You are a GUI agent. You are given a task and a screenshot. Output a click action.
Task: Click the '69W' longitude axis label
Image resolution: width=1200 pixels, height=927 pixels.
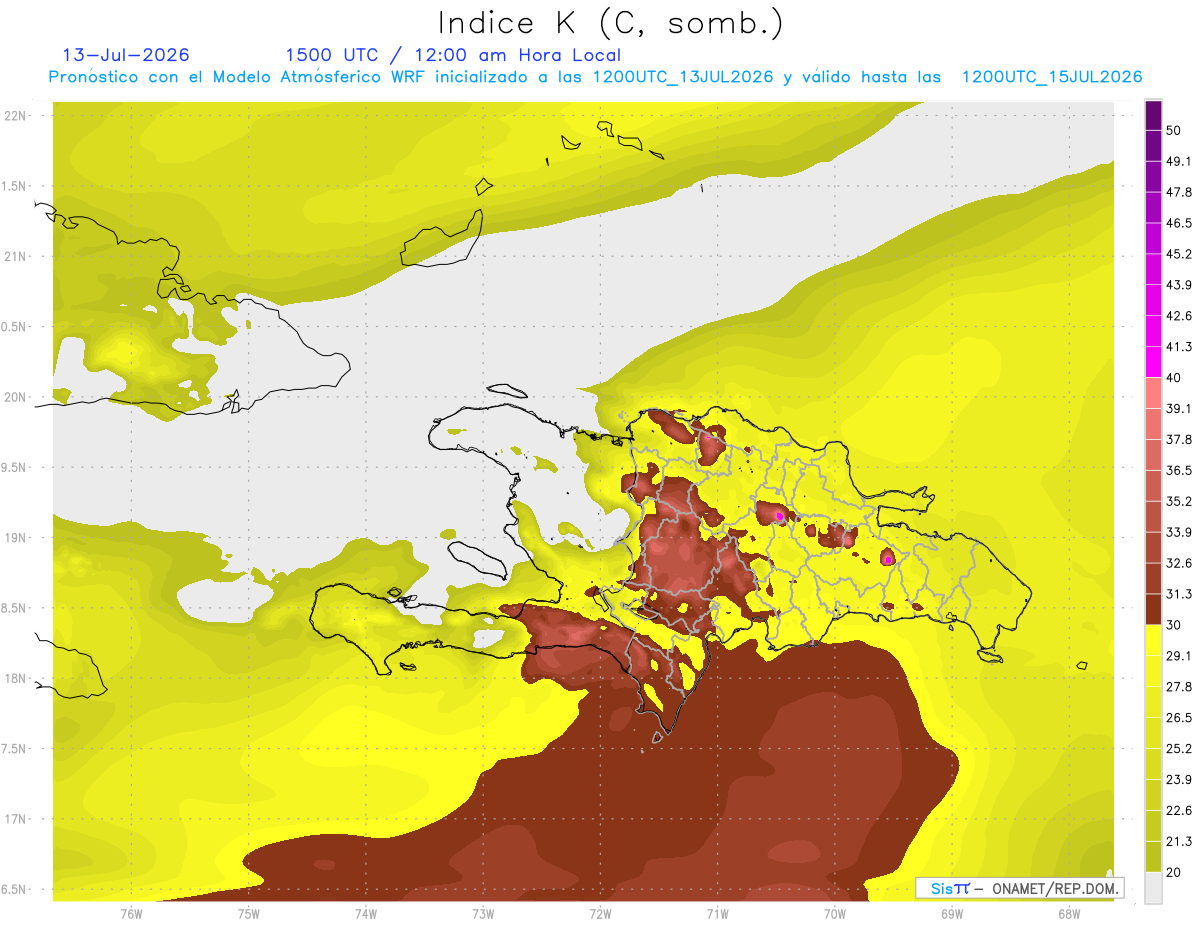tap(952, 914)
